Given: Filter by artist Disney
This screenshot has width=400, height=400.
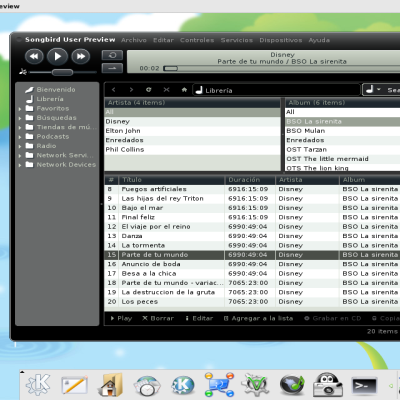Looking at the screenshot, I should (x=193, y=121).
